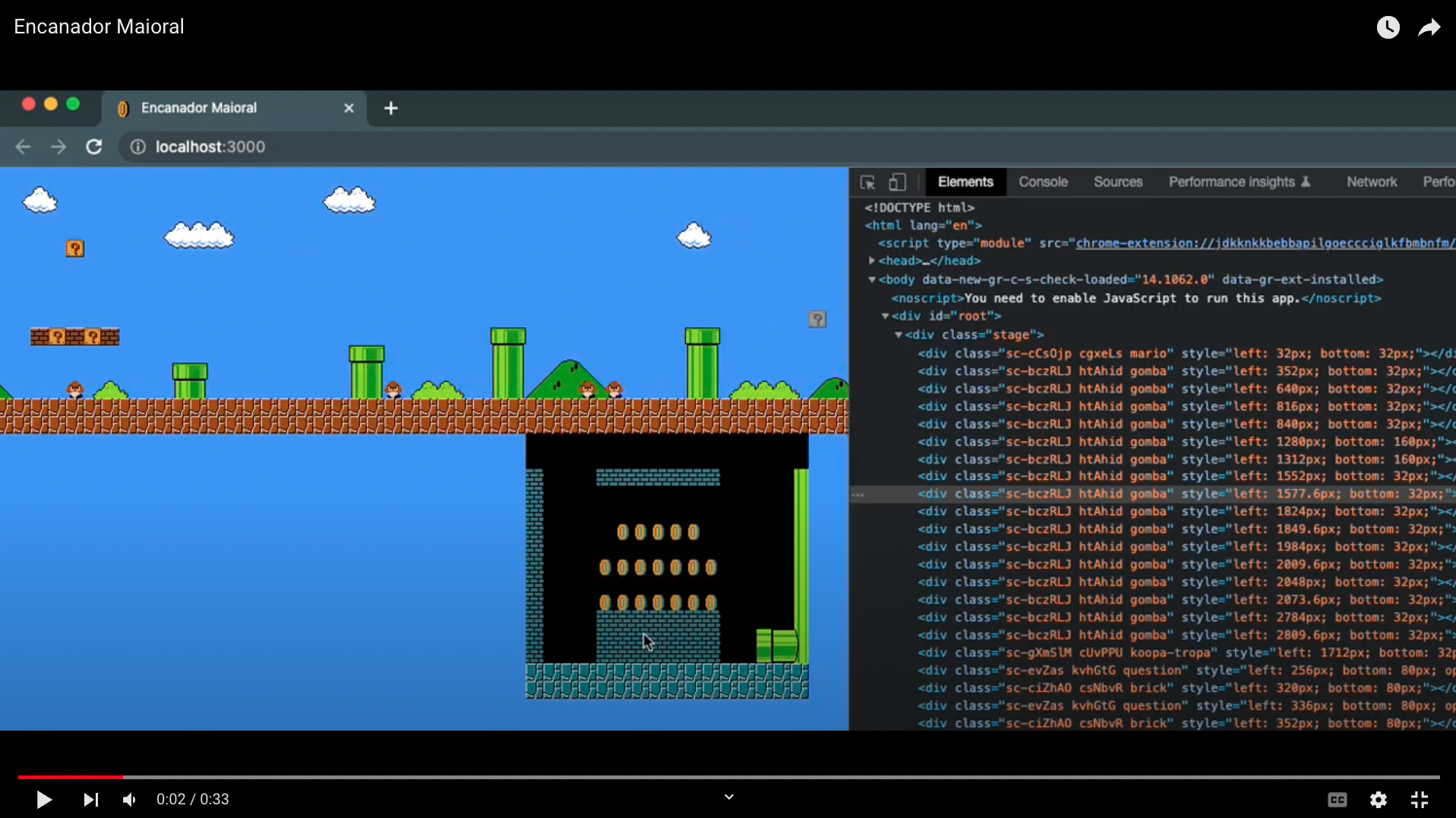The image size is (1456, 818).
Task: Click the localhost:3000 address field
Action: pos(210,147)
